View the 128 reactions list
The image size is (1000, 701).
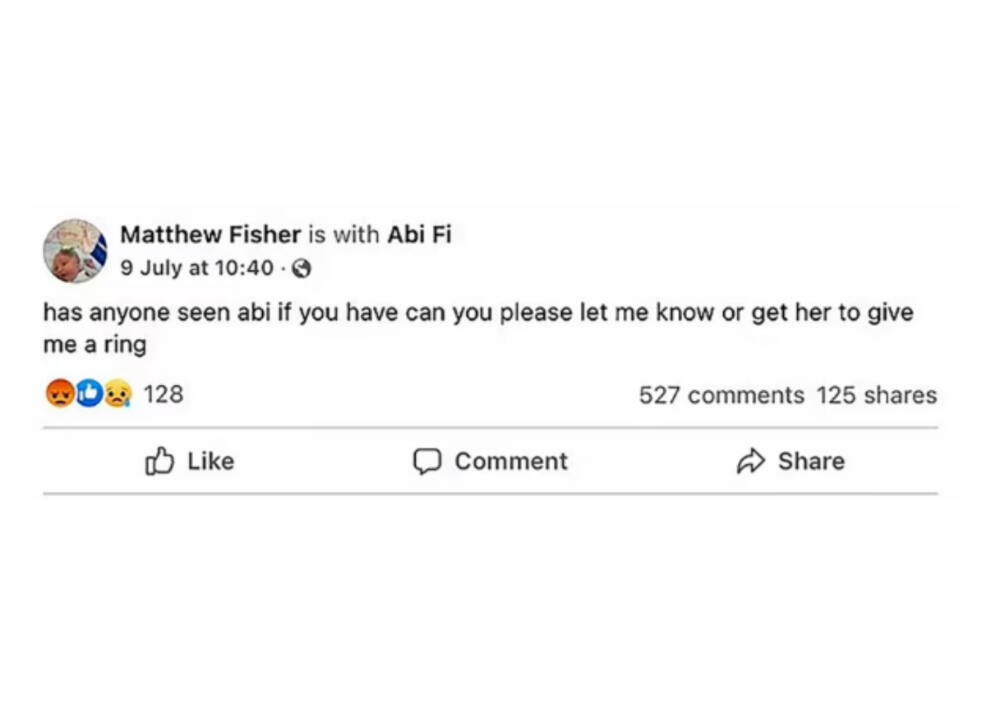[163, 394]
